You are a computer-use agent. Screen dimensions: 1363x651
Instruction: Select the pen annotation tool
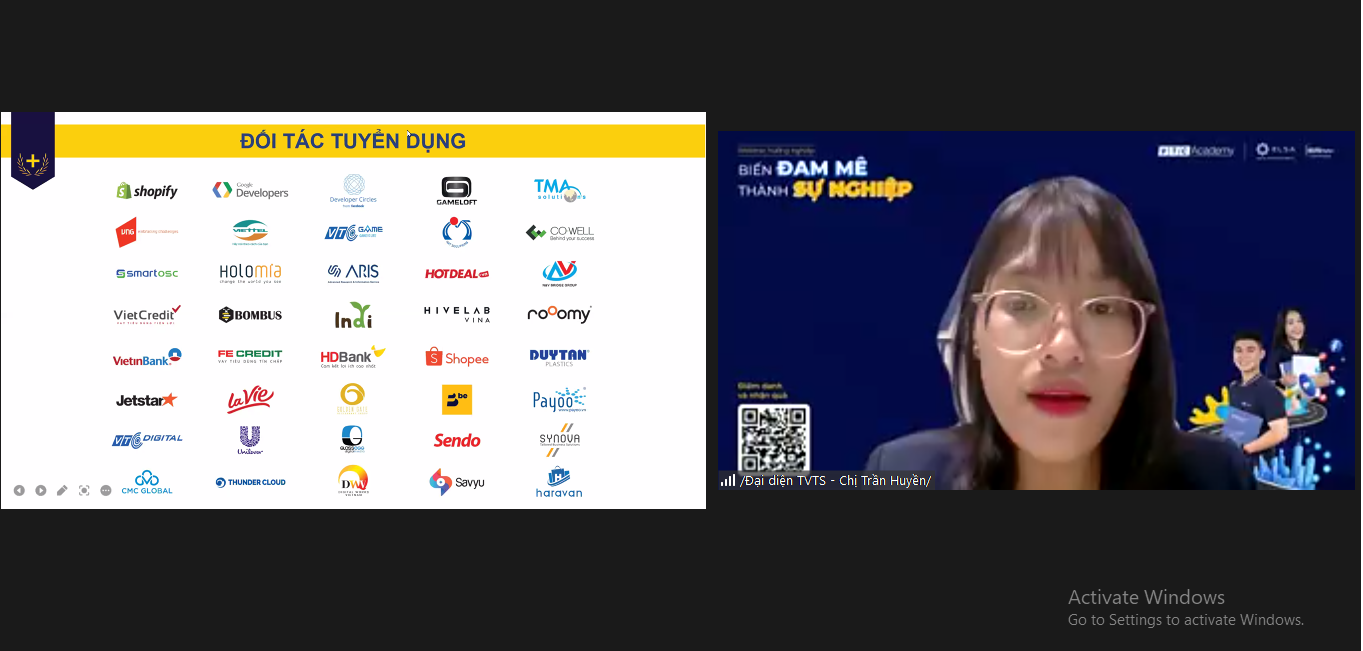coord(62,490)
